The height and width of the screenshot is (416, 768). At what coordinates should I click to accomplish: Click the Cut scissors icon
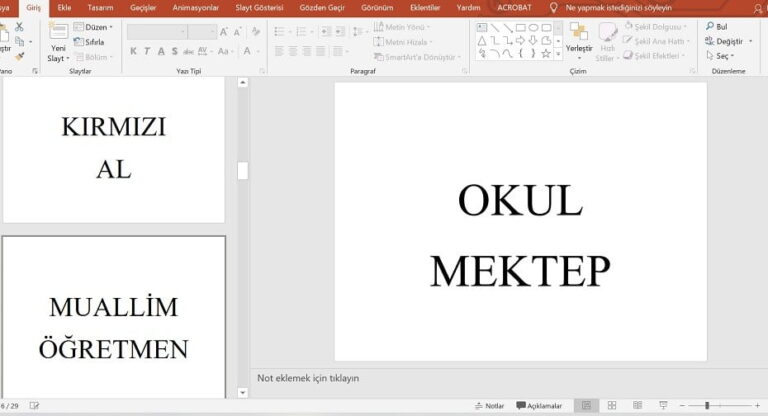[19, 26]
